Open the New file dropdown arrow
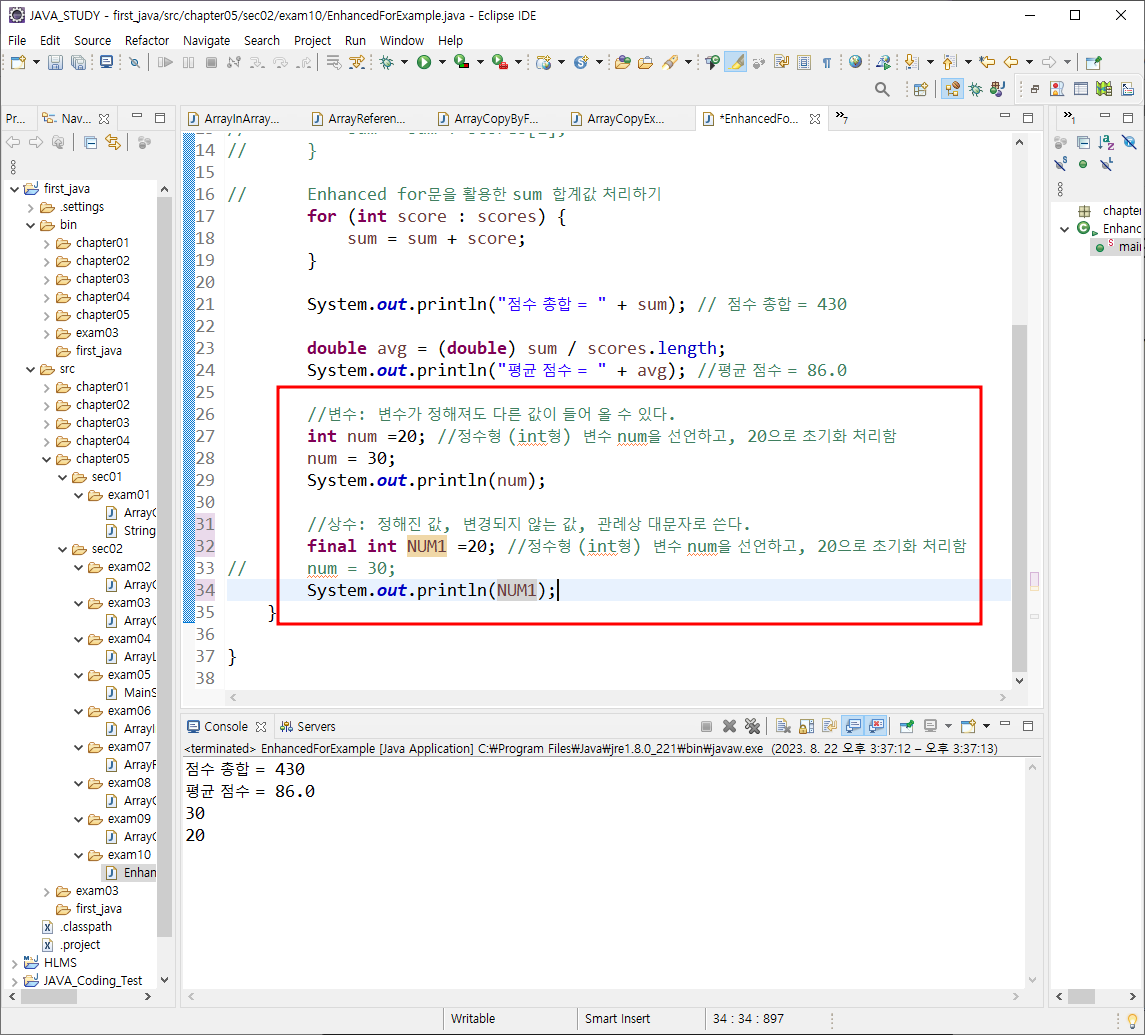Image resolution: width=1145 pixels, height=1035 pixels. pyautogui.click(x=36, y=63)
